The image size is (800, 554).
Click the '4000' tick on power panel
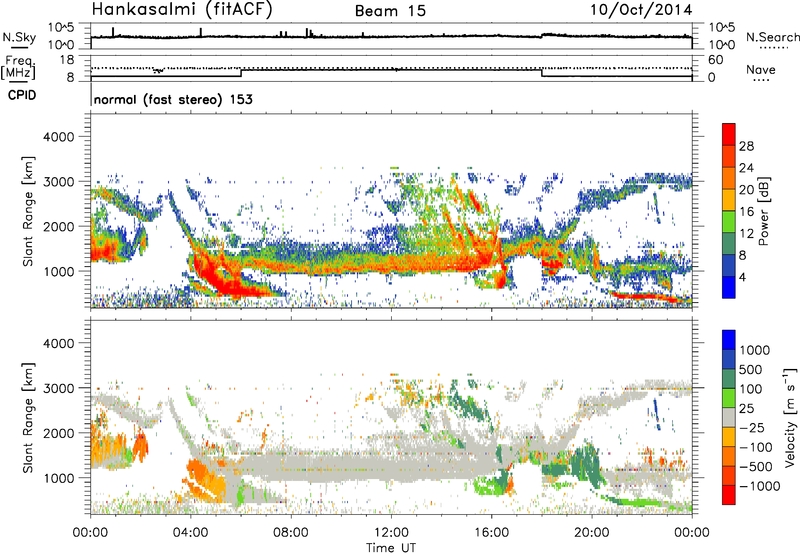click(58, 137)
